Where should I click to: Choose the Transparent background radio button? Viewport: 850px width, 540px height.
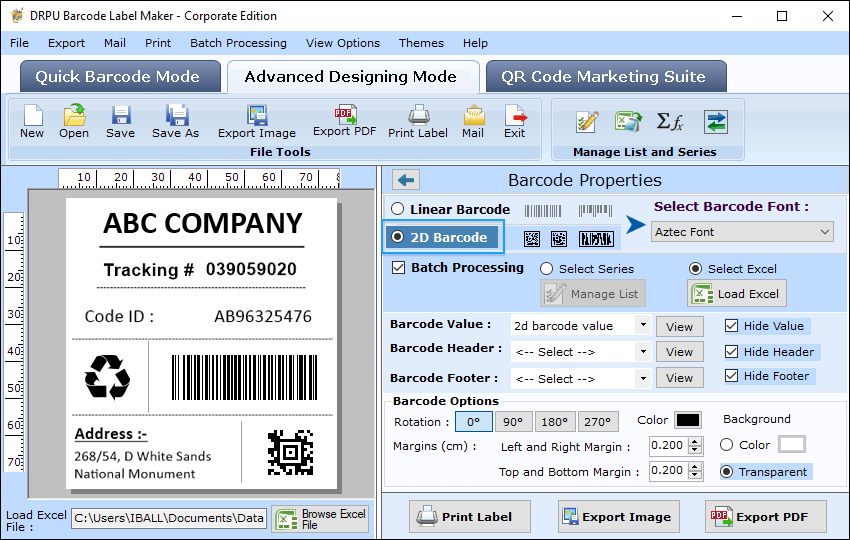click(726, 472)
